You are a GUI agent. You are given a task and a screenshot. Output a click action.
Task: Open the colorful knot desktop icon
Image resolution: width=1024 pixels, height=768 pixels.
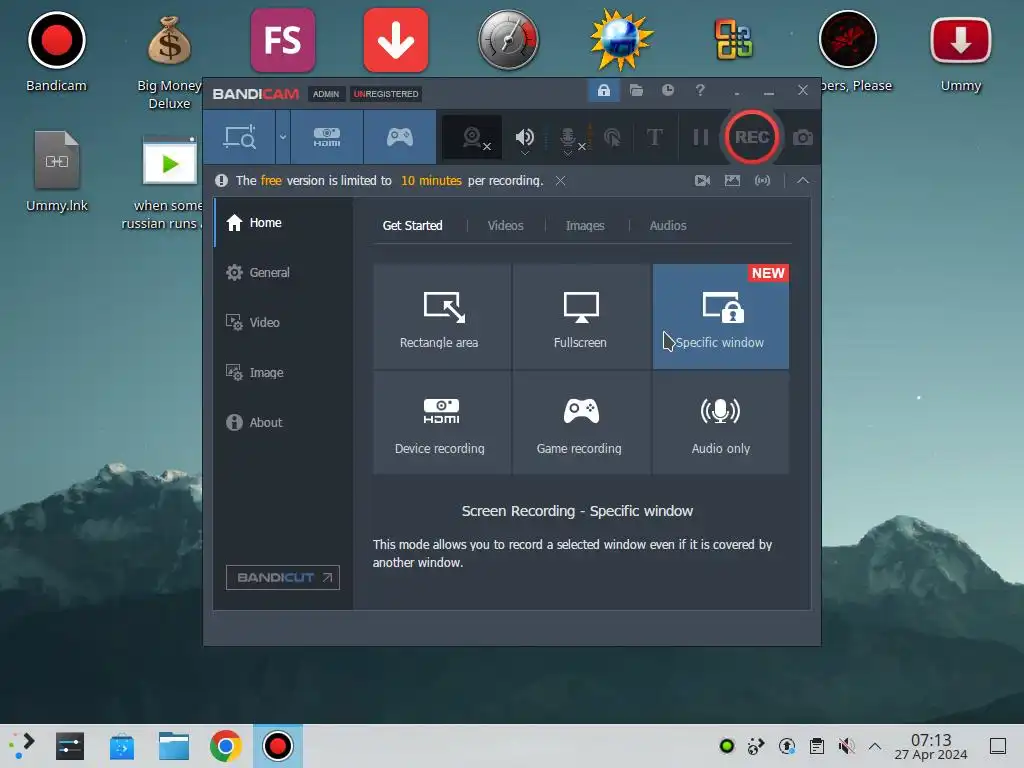(x=734, y=40)
